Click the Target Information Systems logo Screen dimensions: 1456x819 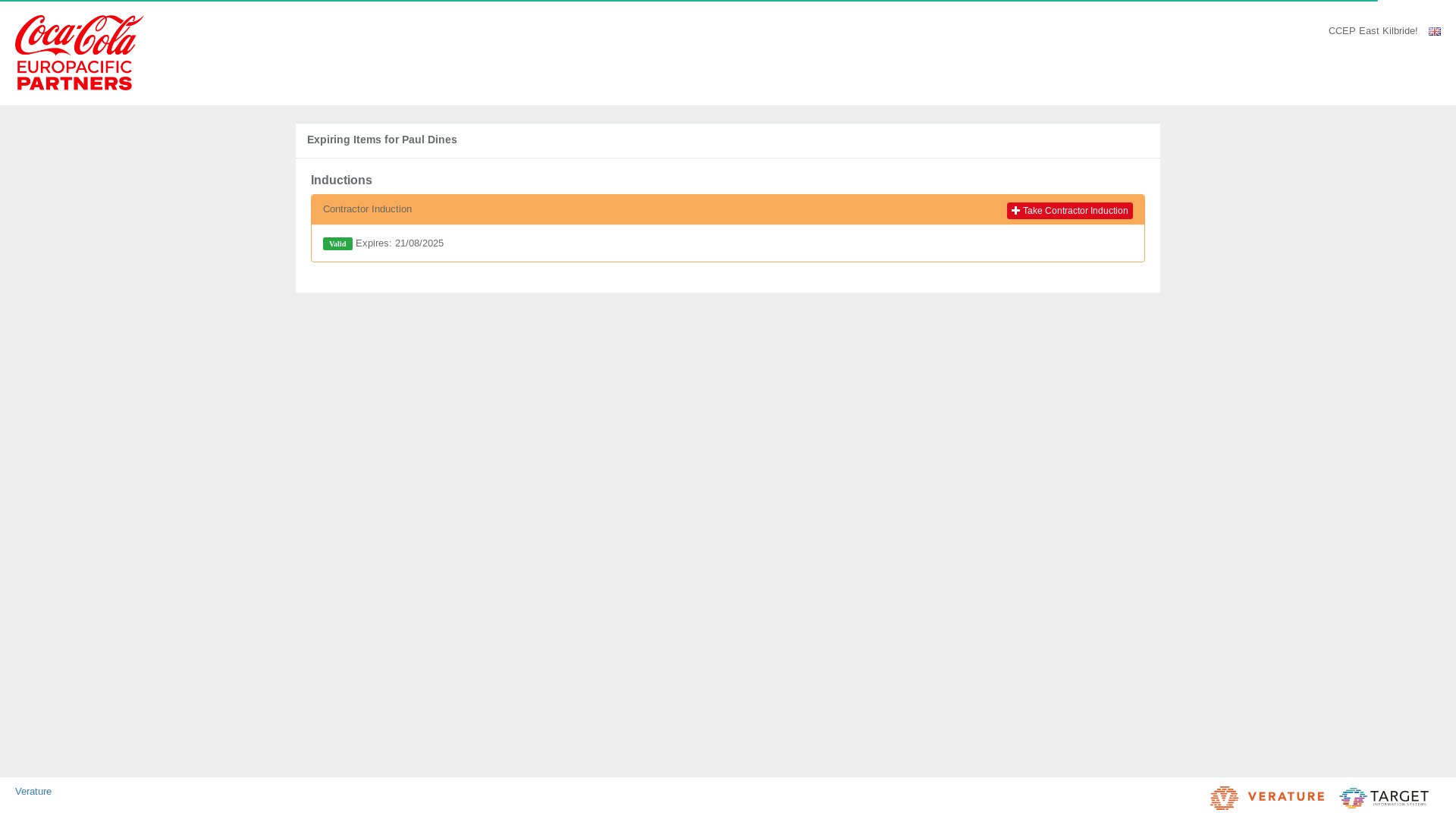[x=1384, y=798]
